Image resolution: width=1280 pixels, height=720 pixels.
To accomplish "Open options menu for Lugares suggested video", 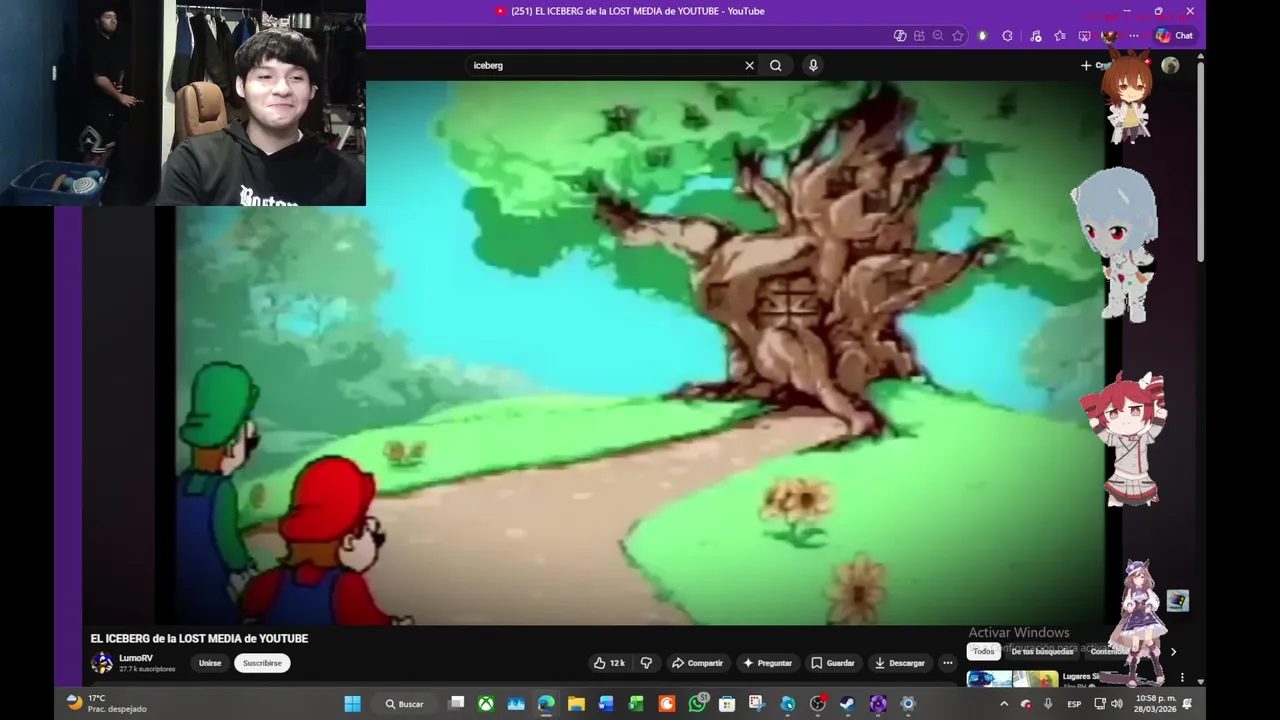I will 1182,678.
